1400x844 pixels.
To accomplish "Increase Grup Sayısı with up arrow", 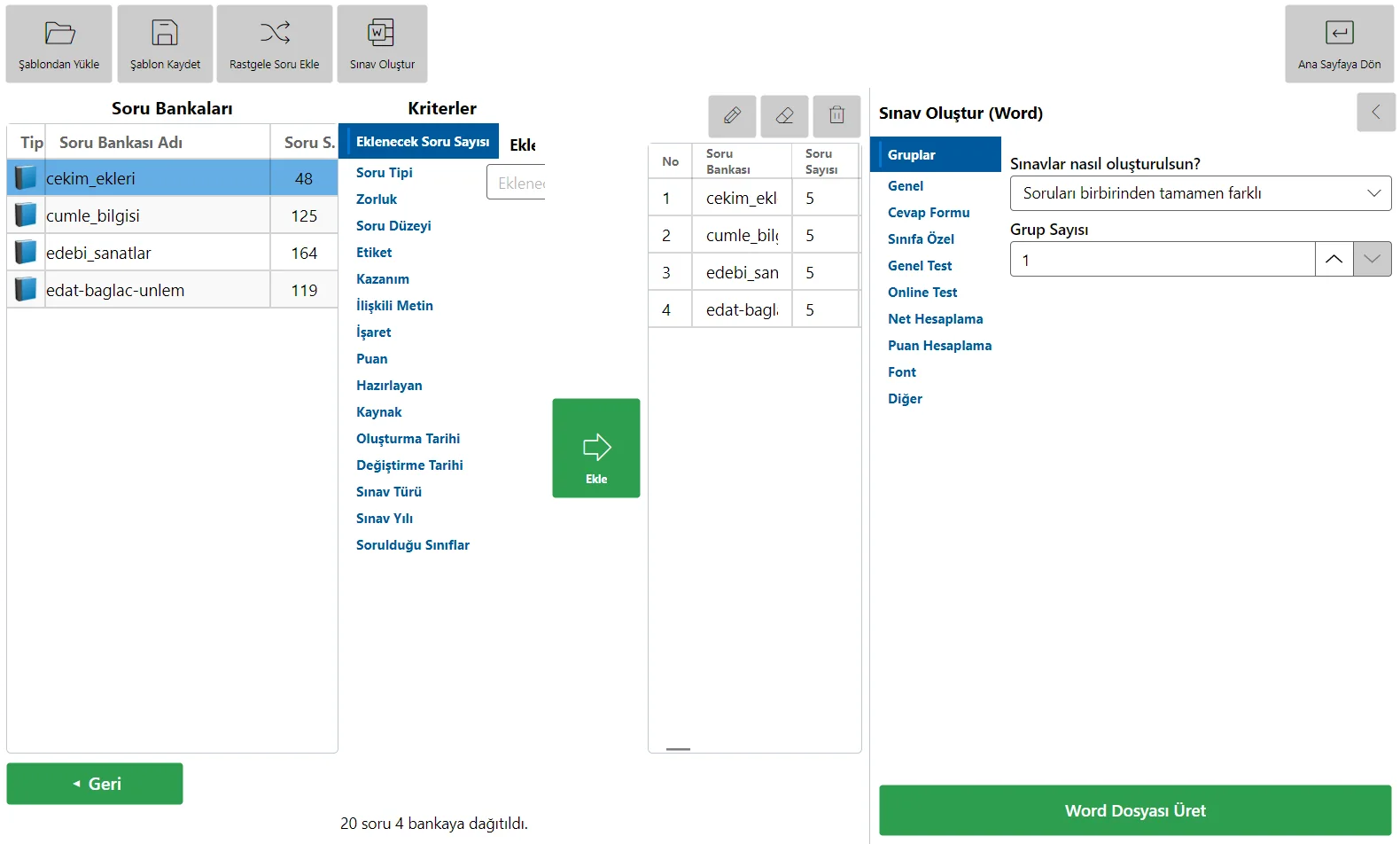I will click(1334, 259).
